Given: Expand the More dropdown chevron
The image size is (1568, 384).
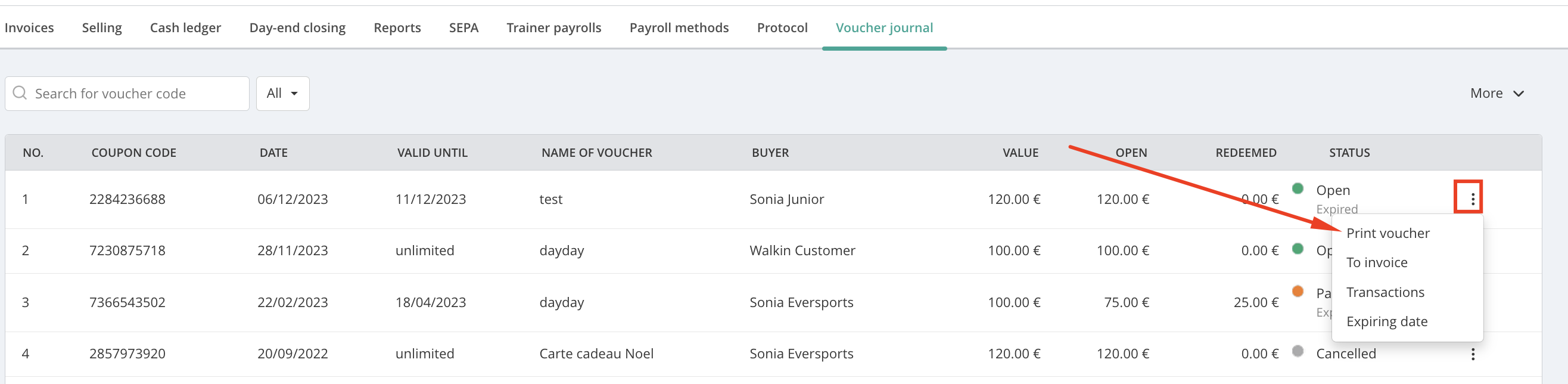Looking at the screenshot, I should (1518, 93).
